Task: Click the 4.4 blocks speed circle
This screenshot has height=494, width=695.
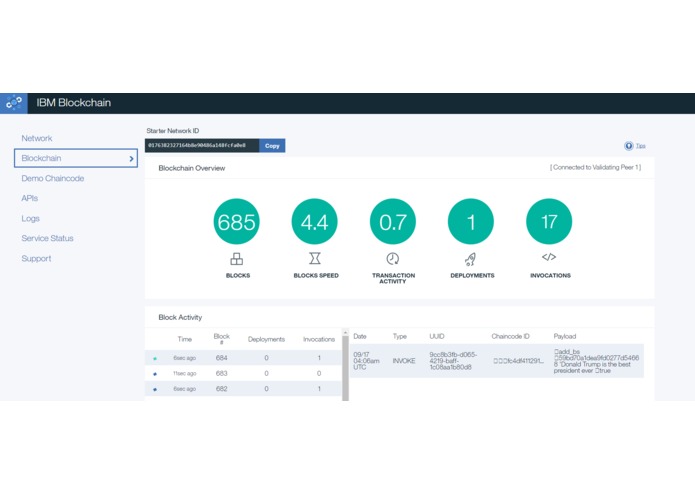Action: [x=315, y=222]
